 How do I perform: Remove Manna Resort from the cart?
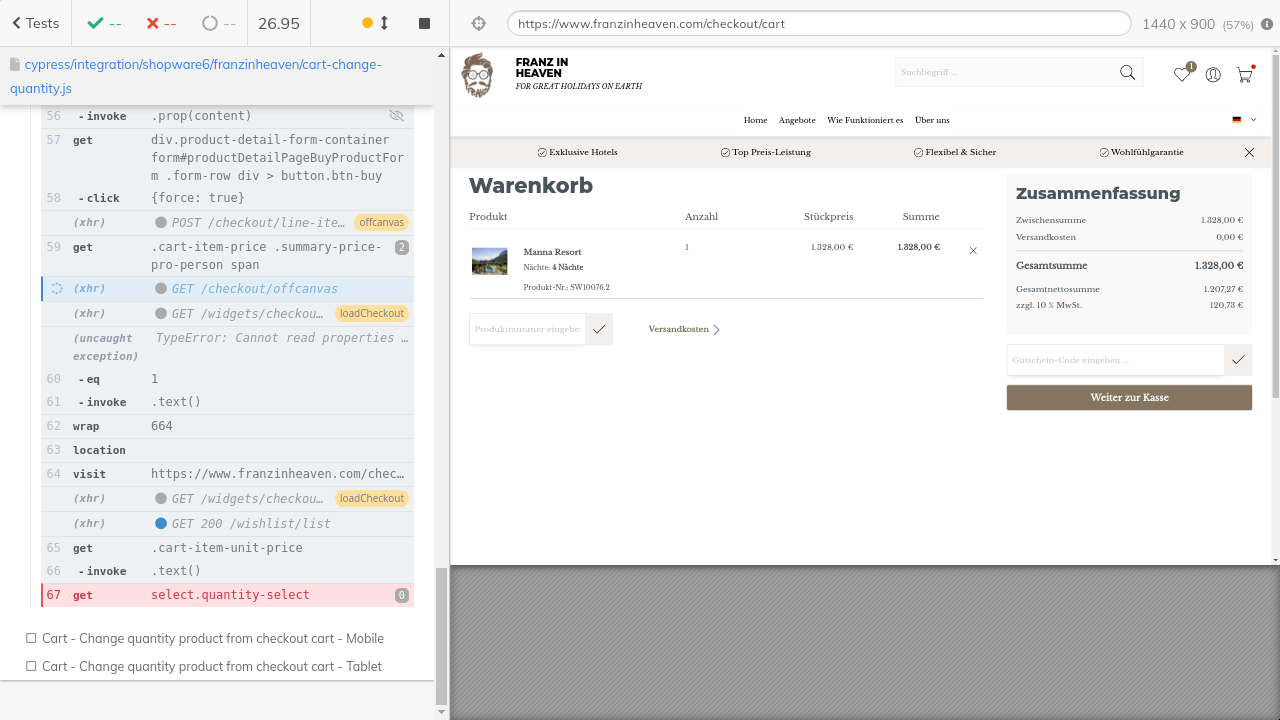coord(973,251)
